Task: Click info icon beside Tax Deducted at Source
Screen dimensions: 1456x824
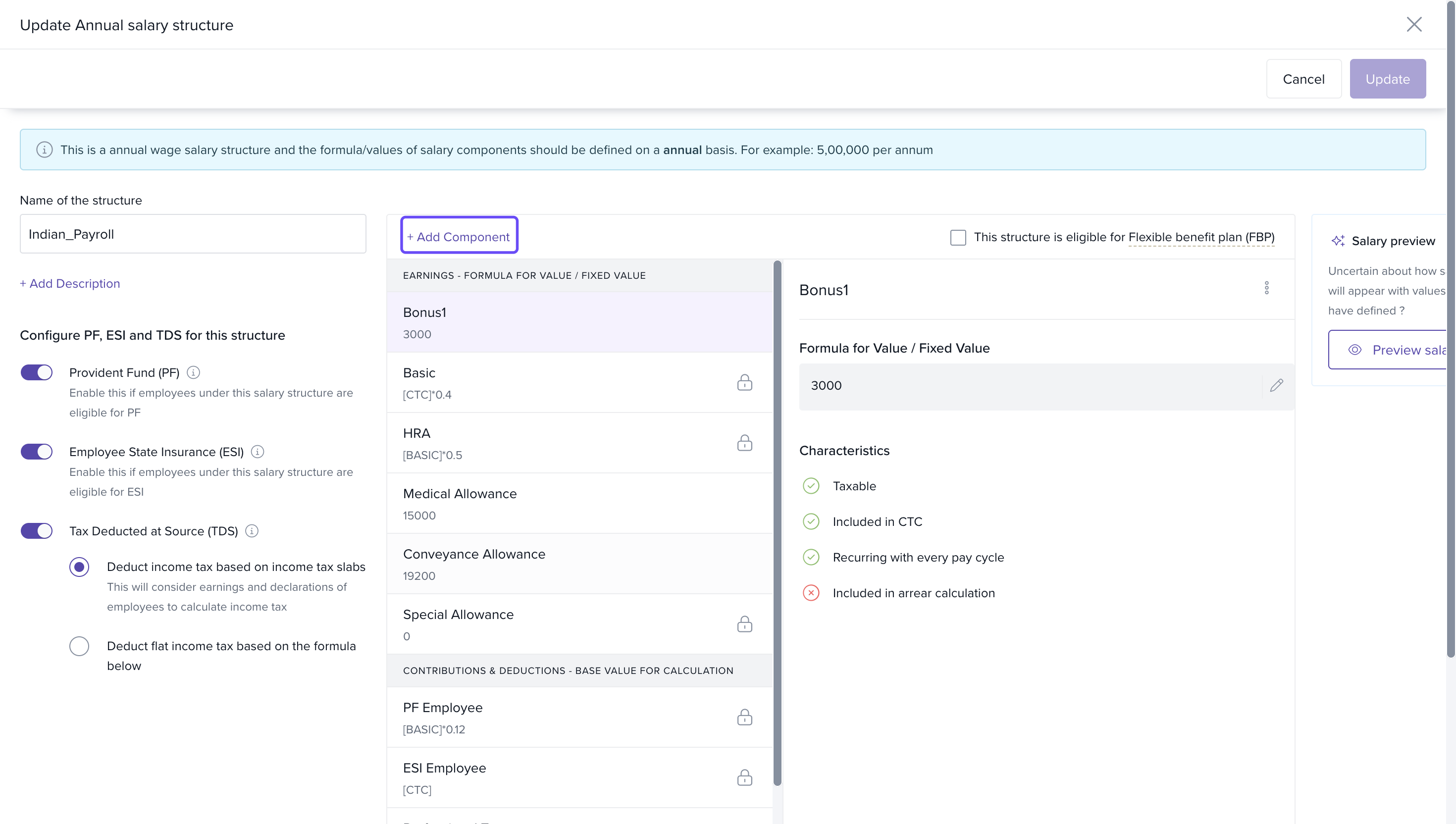Action: (252, 531)
